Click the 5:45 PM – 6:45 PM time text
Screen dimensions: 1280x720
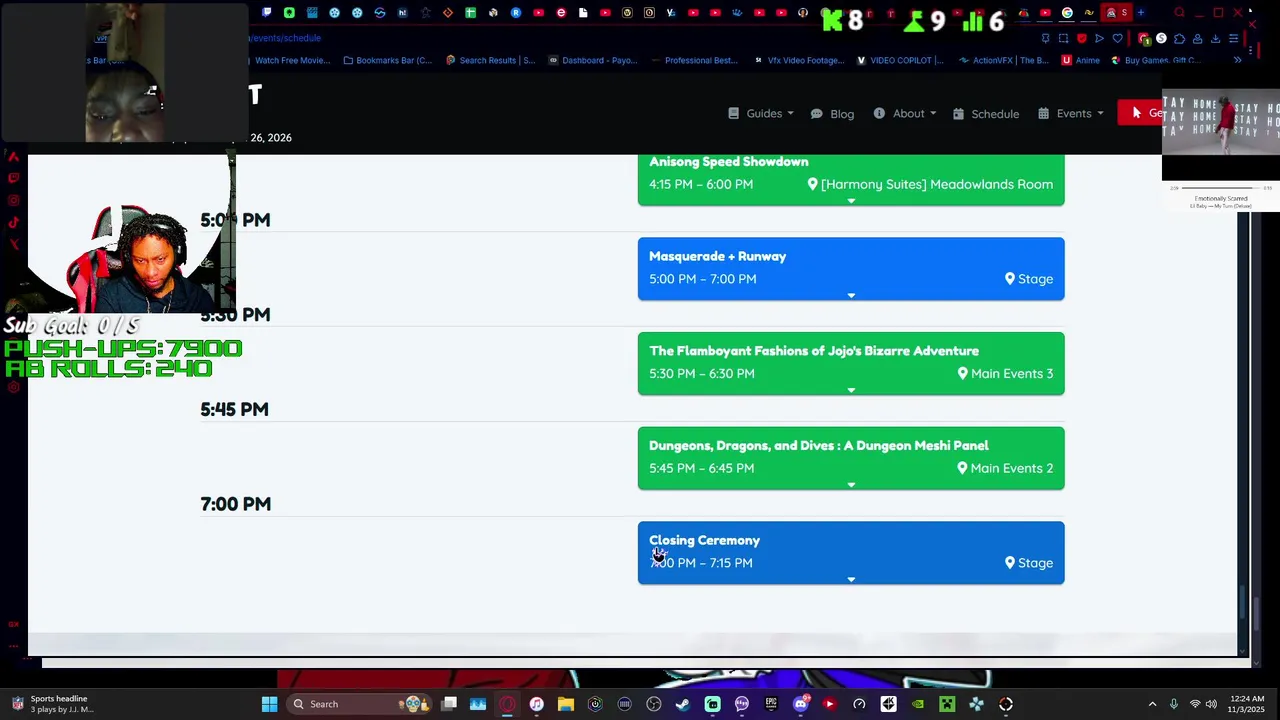pyautogui.click(x=701, y=468)
